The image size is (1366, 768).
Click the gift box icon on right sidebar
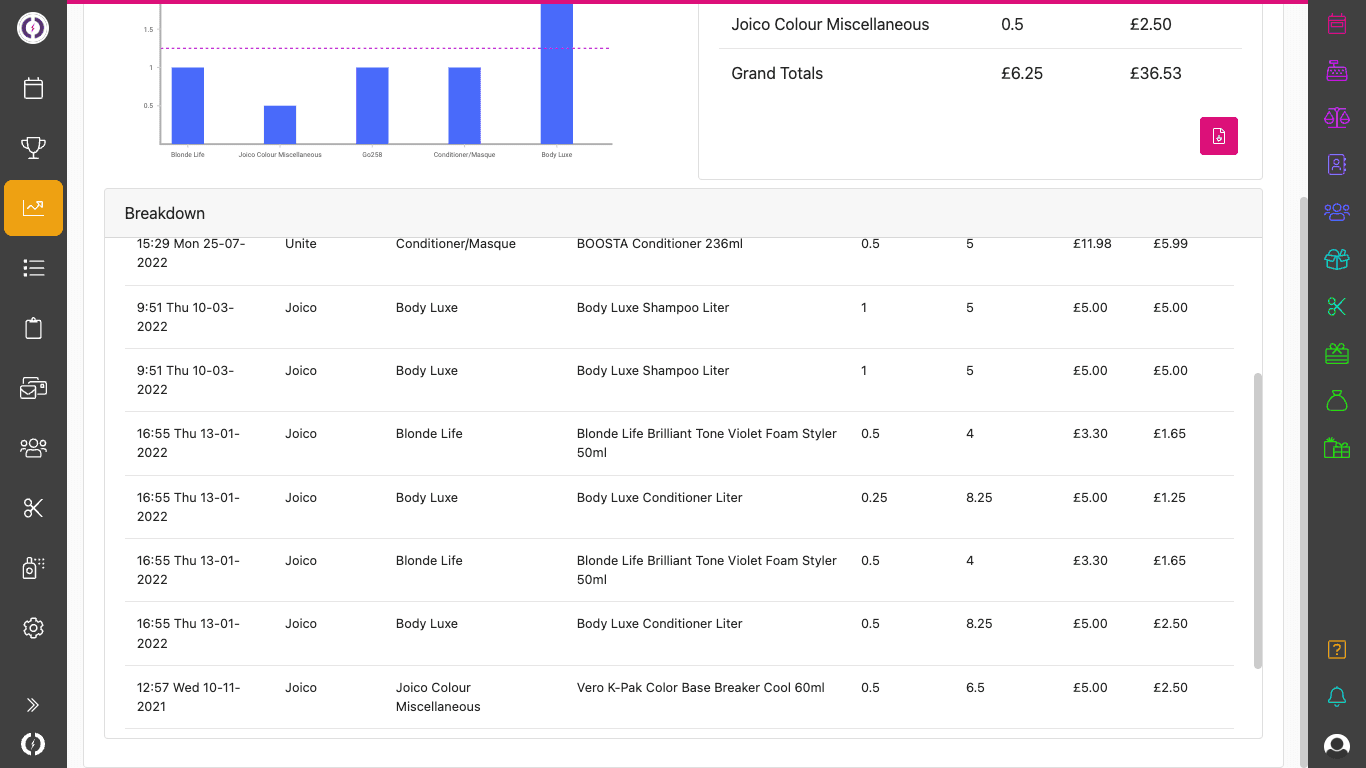(1337, 258)
